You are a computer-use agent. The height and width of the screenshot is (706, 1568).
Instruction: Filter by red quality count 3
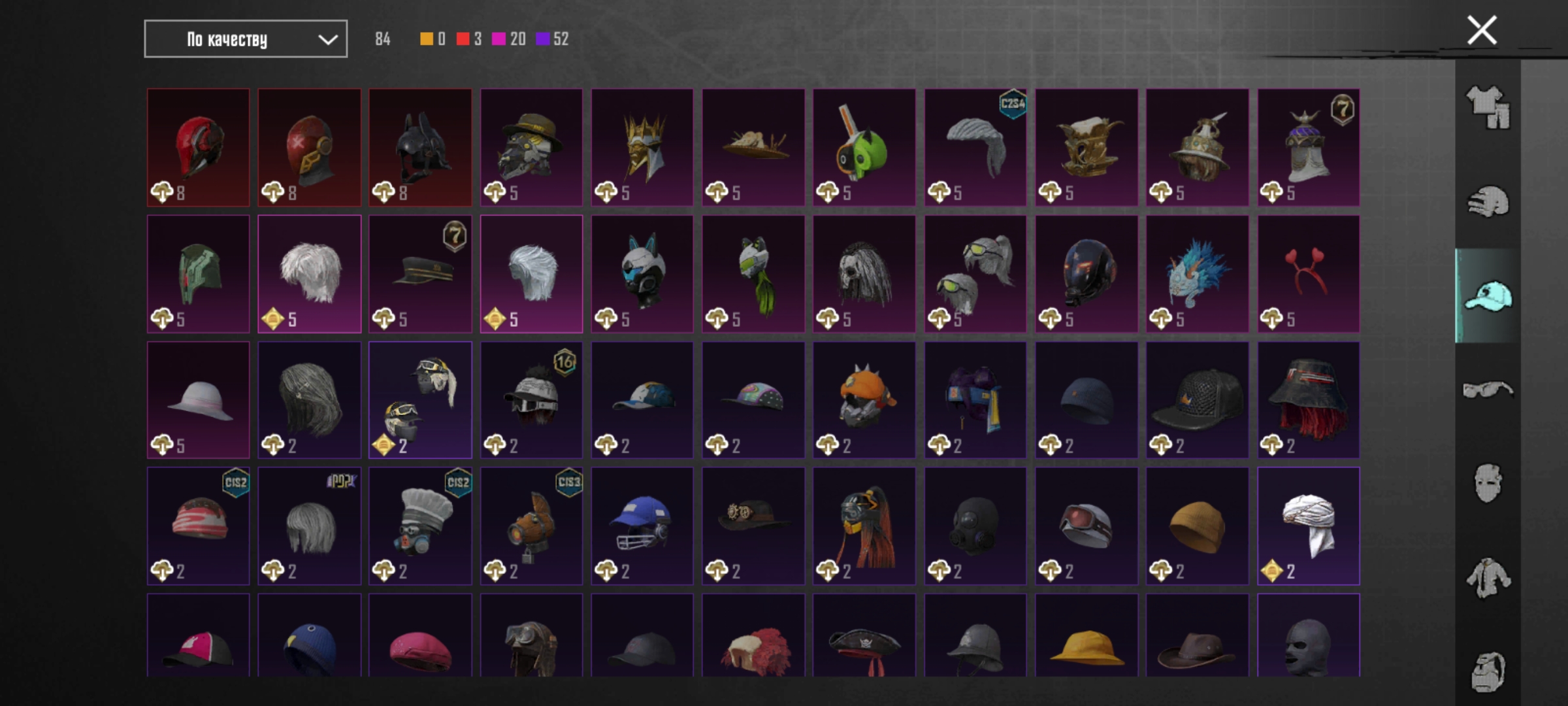[469, 39]
